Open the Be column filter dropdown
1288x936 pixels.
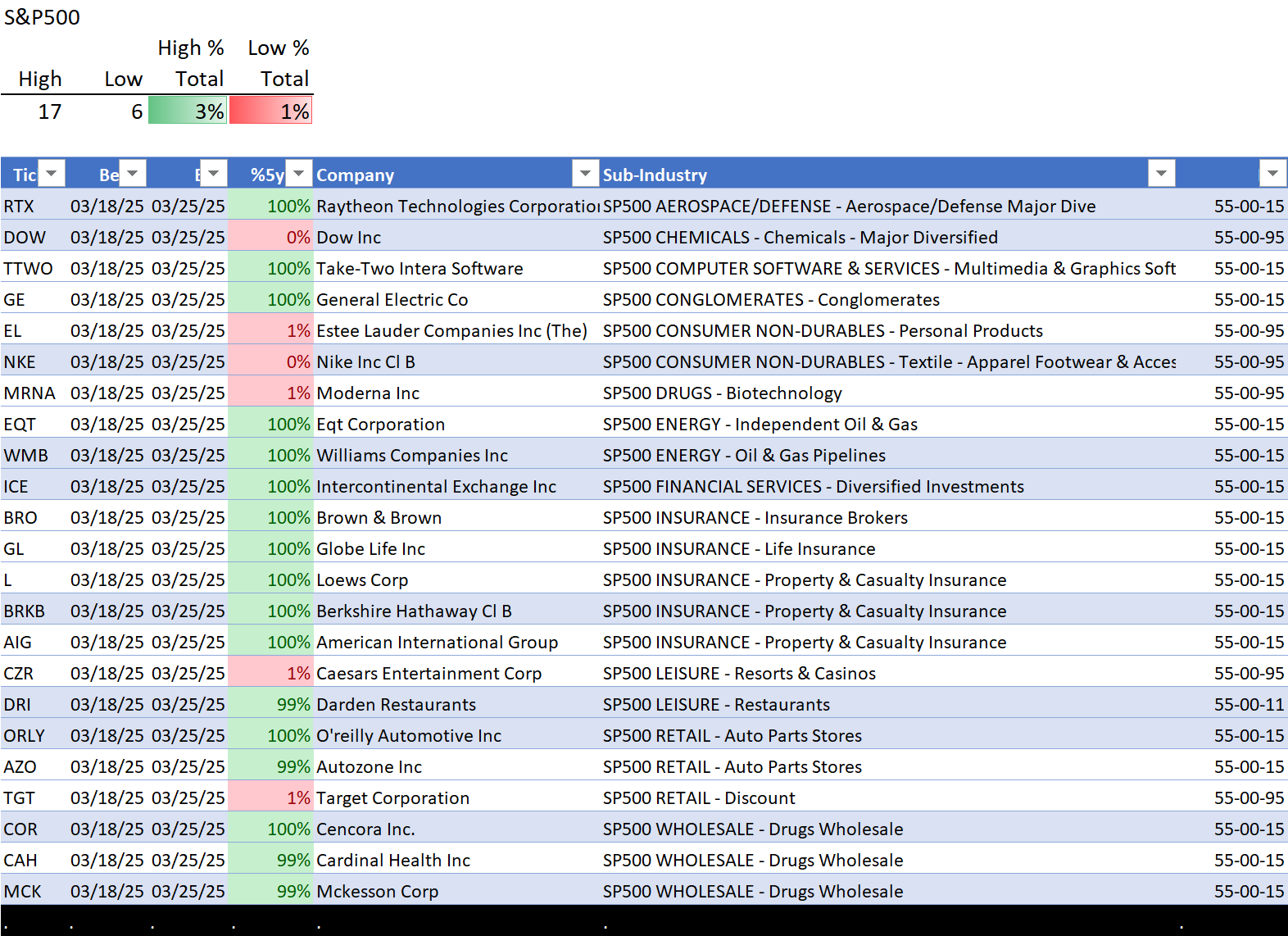pos(133,174)
